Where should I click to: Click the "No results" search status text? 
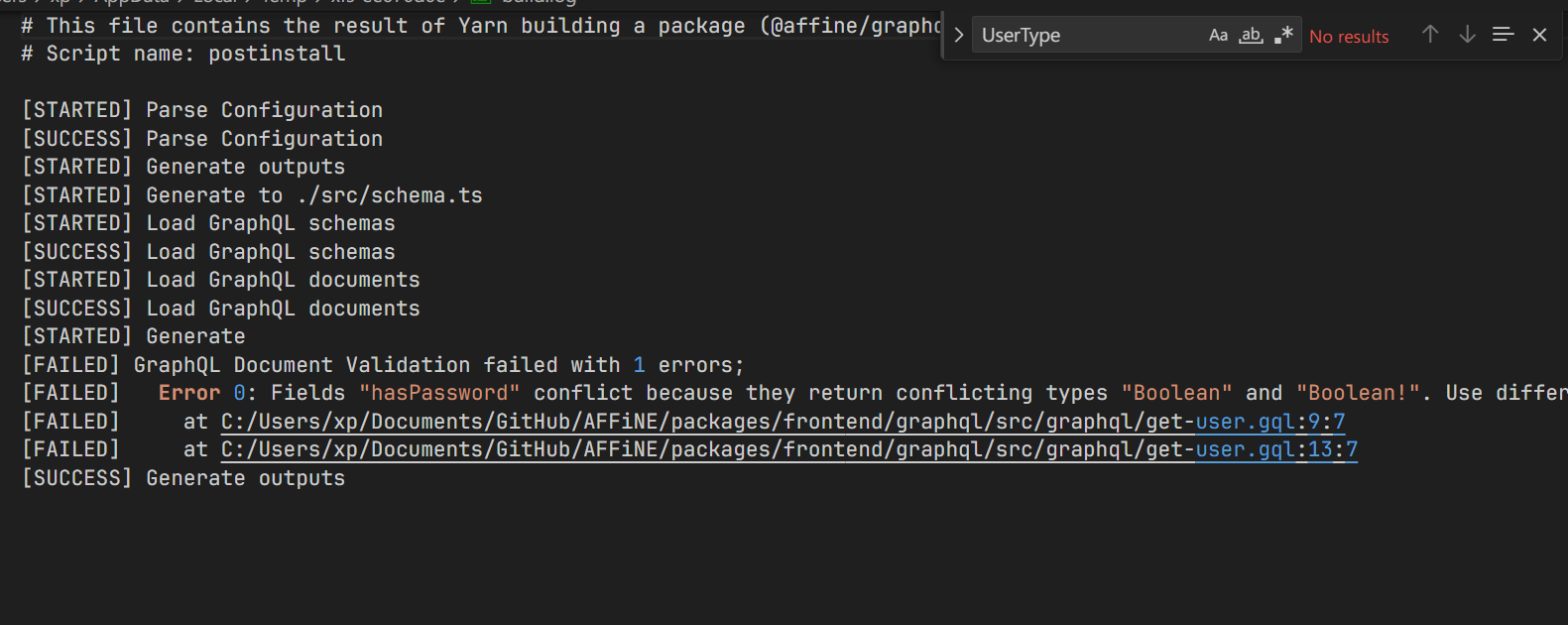(x=1349, y=37)
